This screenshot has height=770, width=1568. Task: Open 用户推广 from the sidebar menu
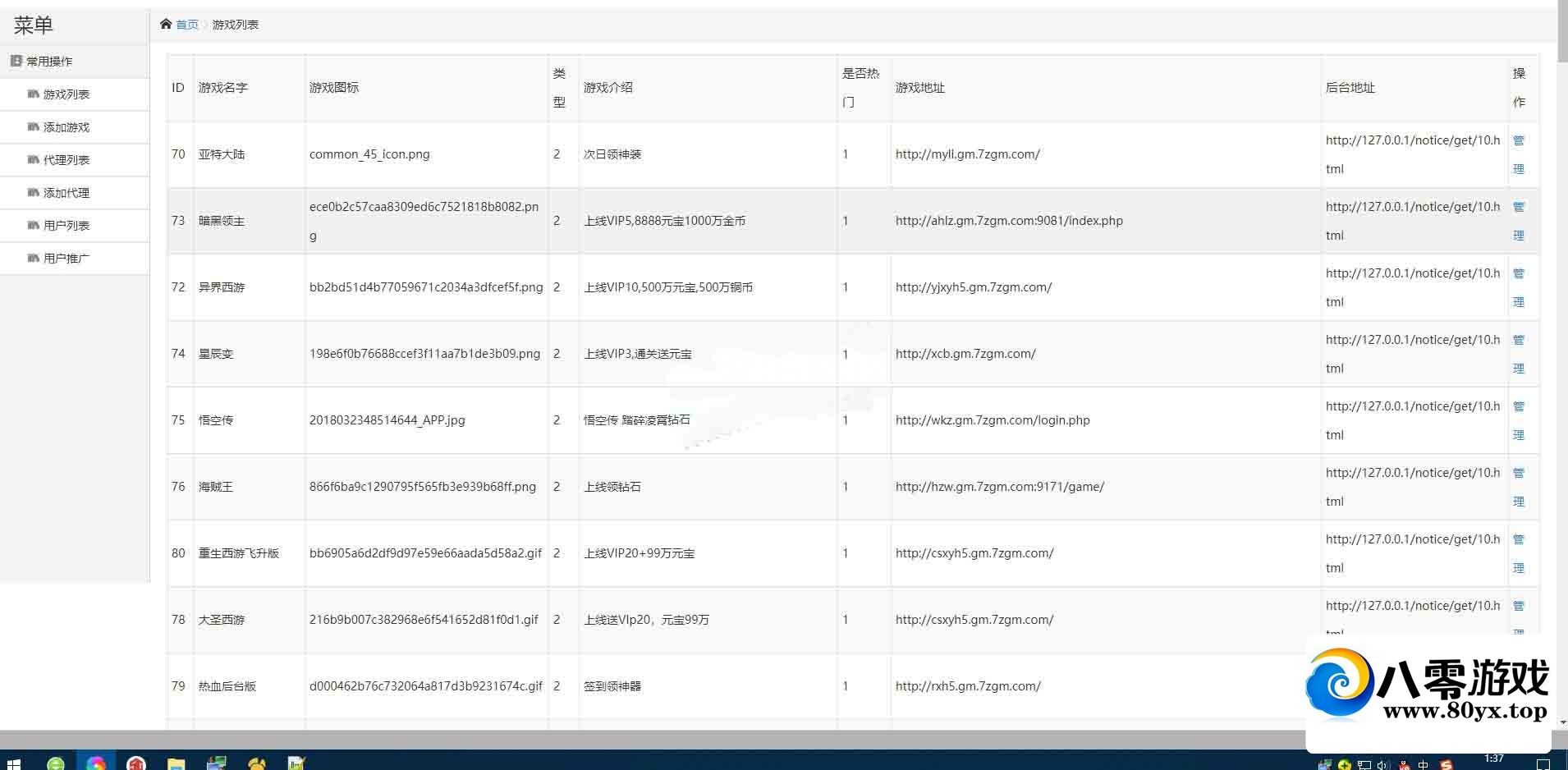click(66, 259)
